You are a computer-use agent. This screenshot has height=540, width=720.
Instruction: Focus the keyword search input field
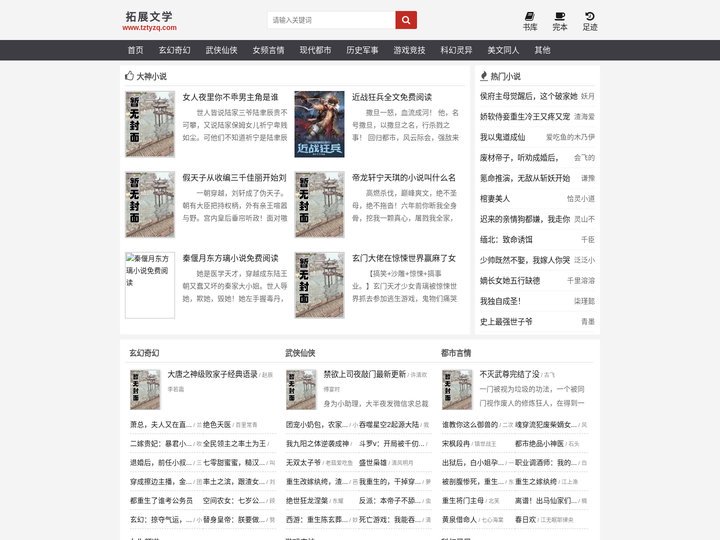click(x=331, y=20)
